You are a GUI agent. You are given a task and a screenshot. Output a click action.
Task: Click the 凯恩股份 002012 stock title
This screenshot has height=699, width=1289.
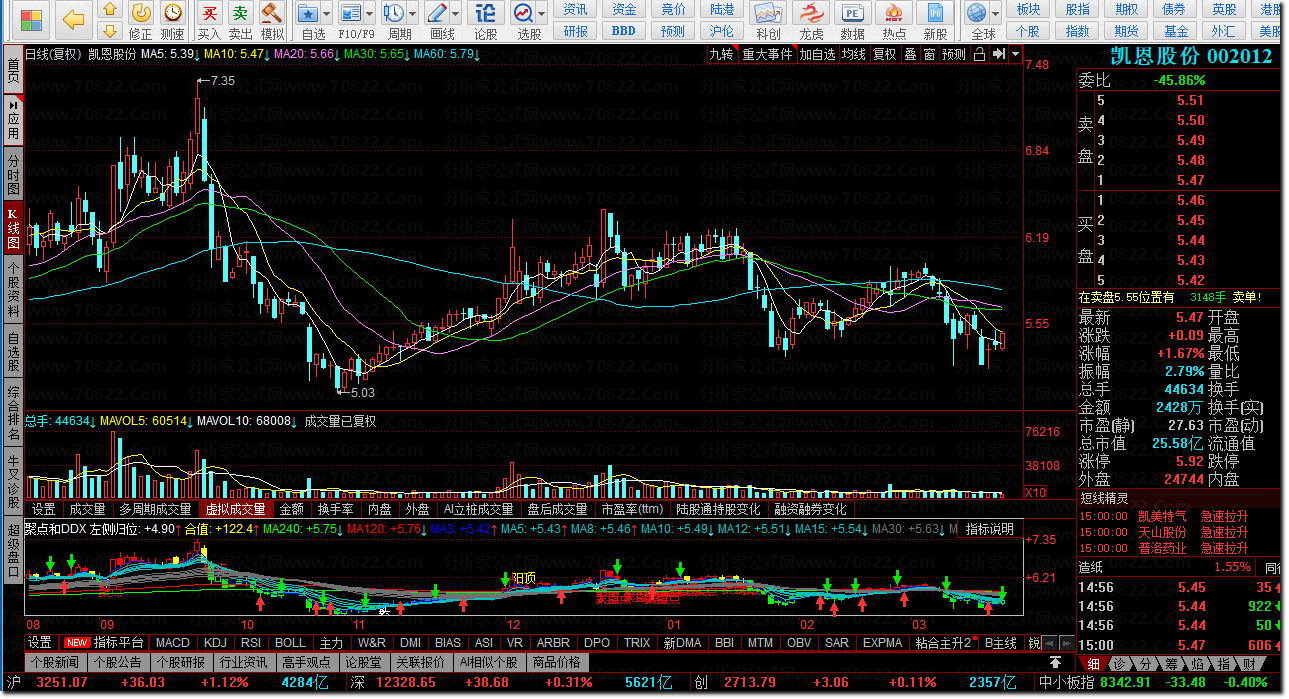coord(1192,56)
